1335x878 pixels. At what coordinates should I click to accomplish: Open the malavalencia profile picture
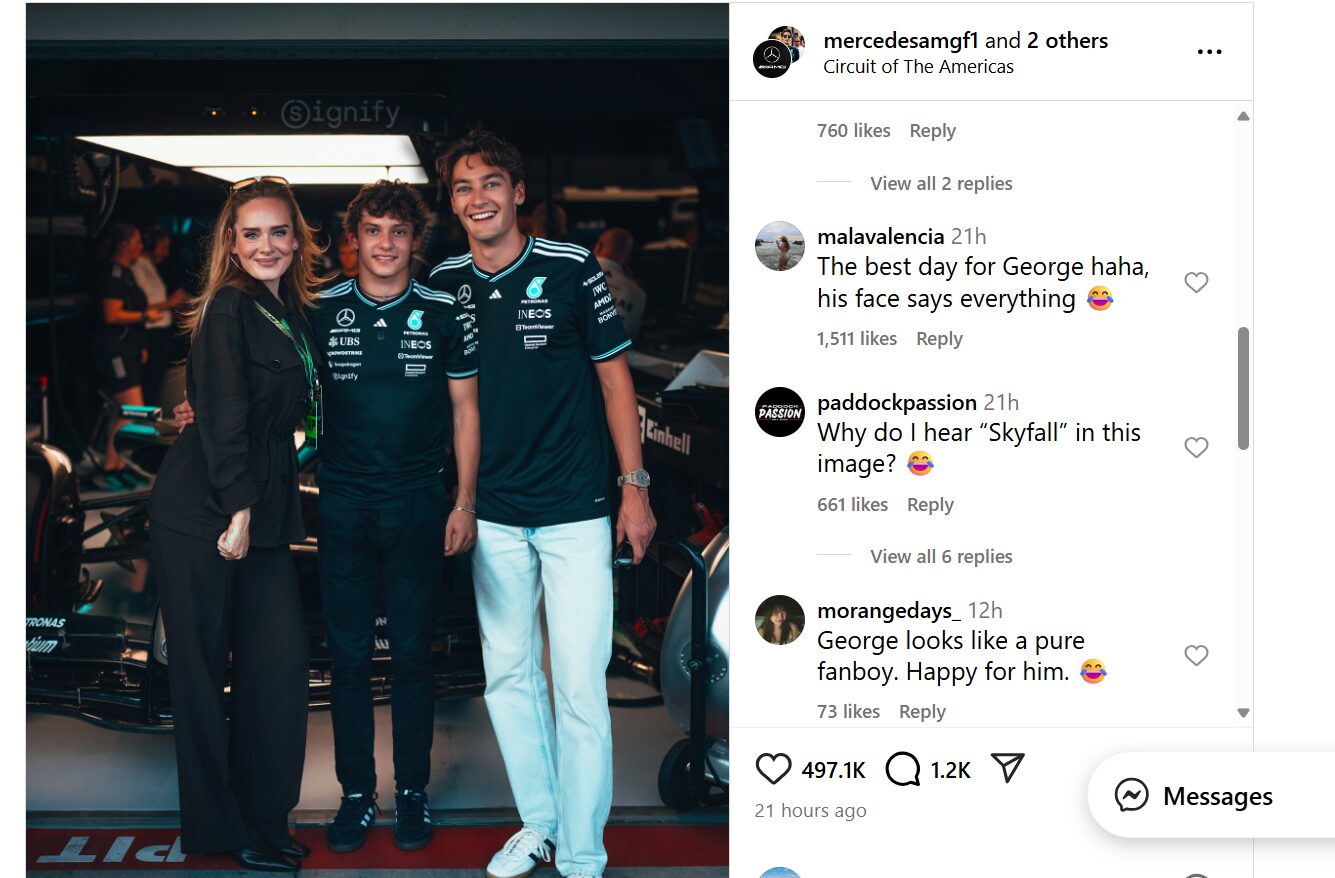coord(780,246)
